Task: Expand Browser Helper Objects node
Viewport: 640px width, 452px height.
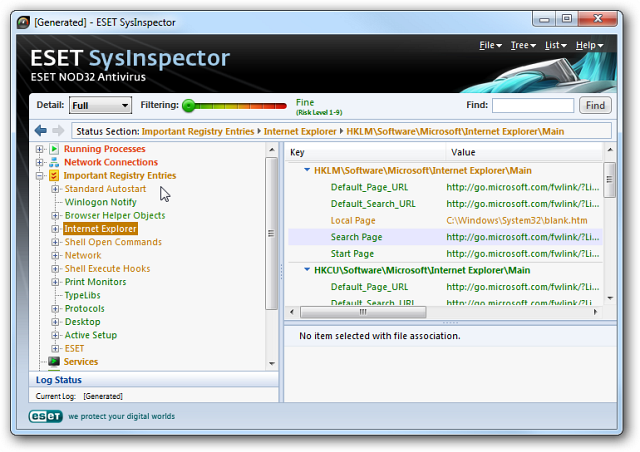Action: tap(55, 216)
